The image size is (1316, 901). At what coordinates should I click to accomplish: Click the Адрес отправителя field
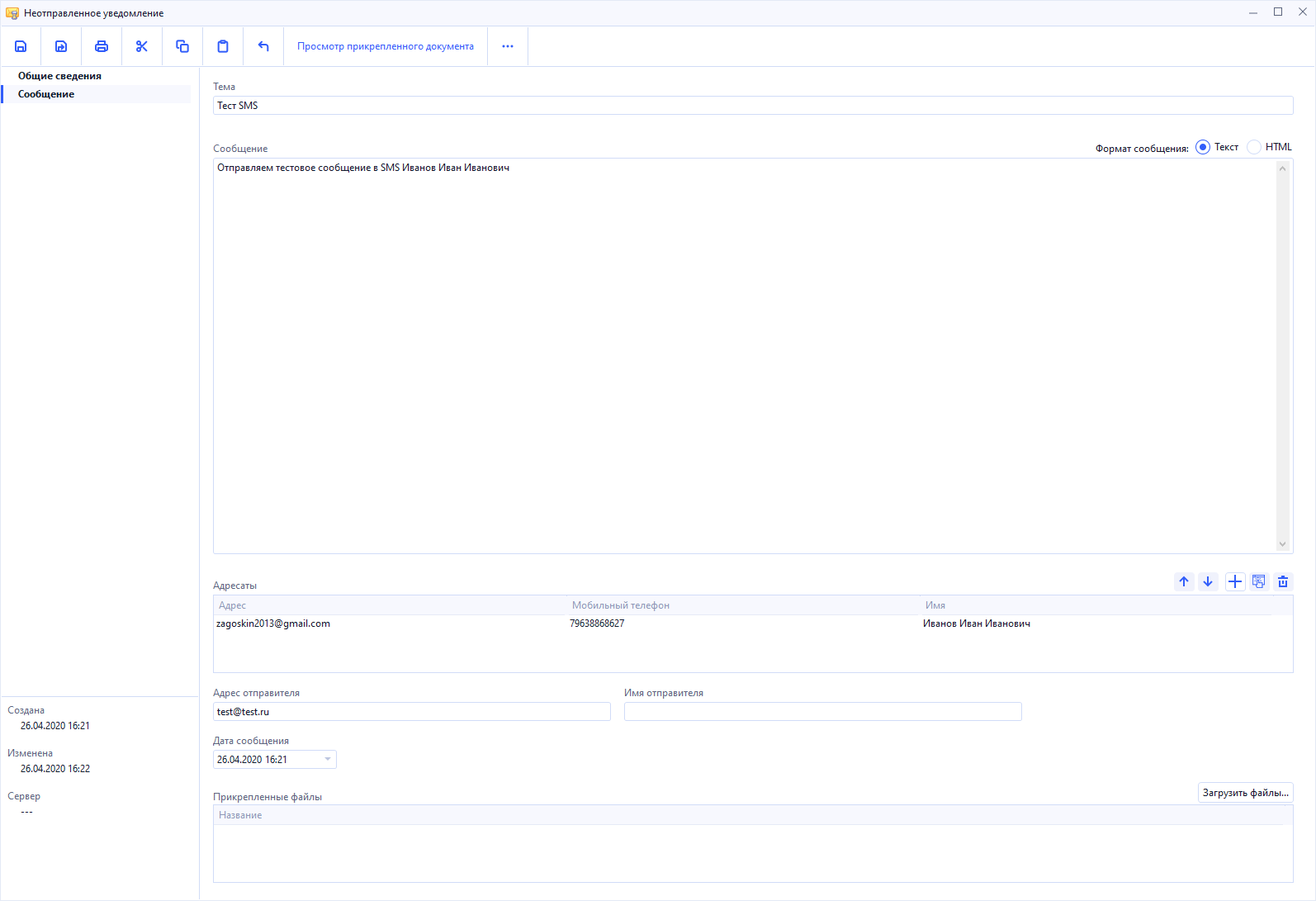tap(412, 712)
